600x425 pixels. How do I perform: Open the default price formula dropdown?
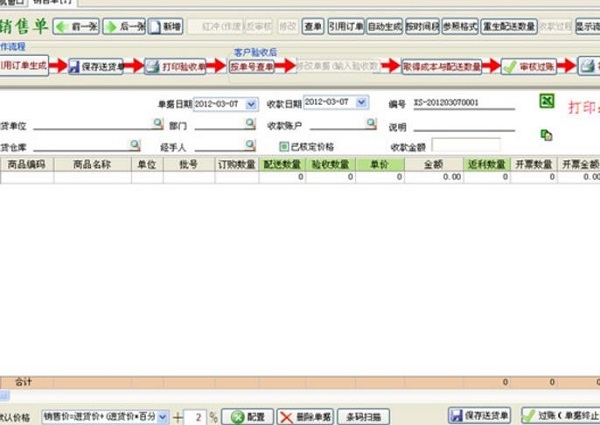[163, 417]
